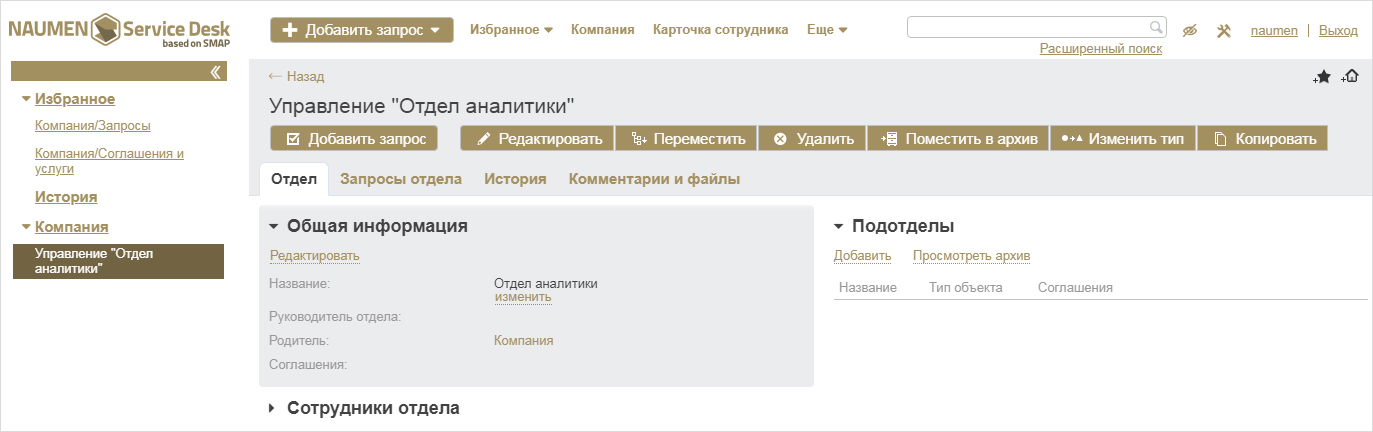The image size is (1373, 432).
Task: Click the Расширенный поиск link
Action: [x=1100, y=48]
